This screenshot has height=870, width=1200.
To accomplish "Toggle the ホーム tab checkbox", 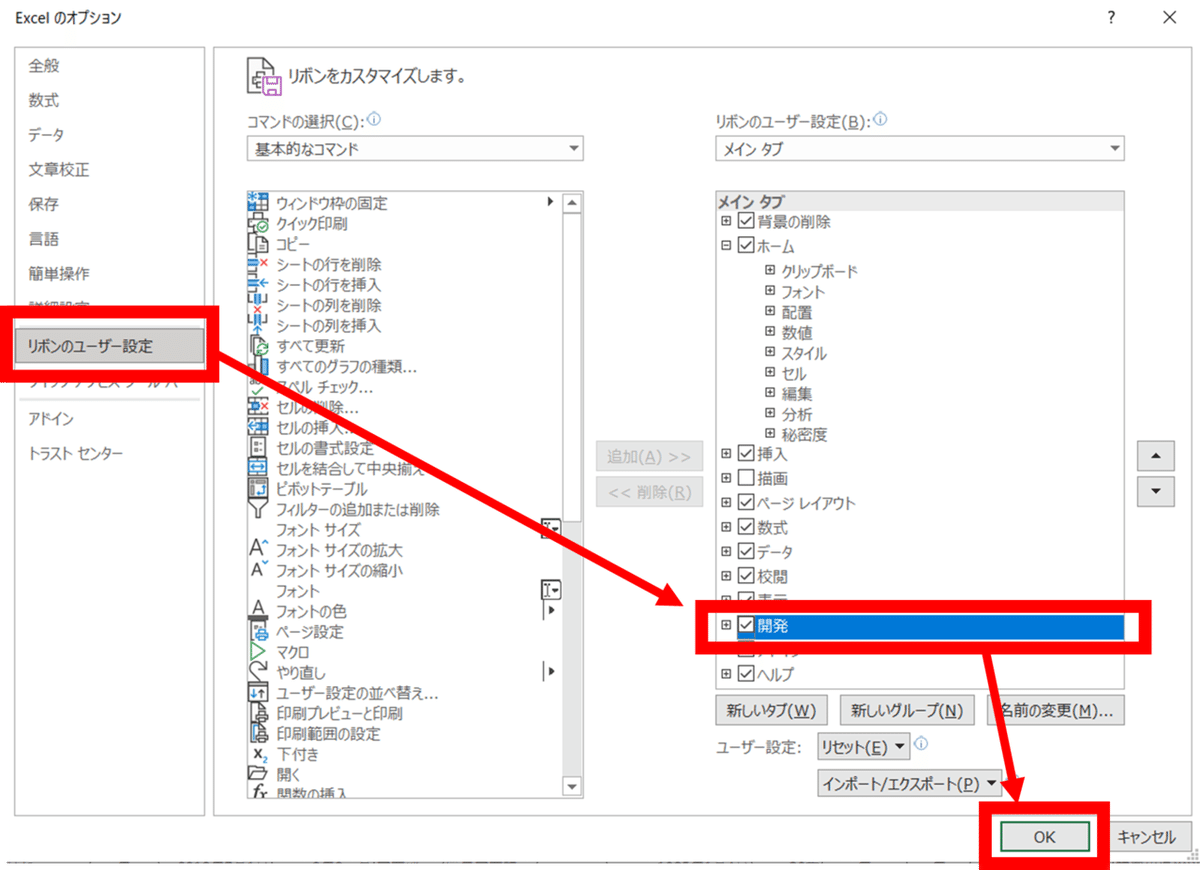I will pyautogui.click(x=746, y=245).
